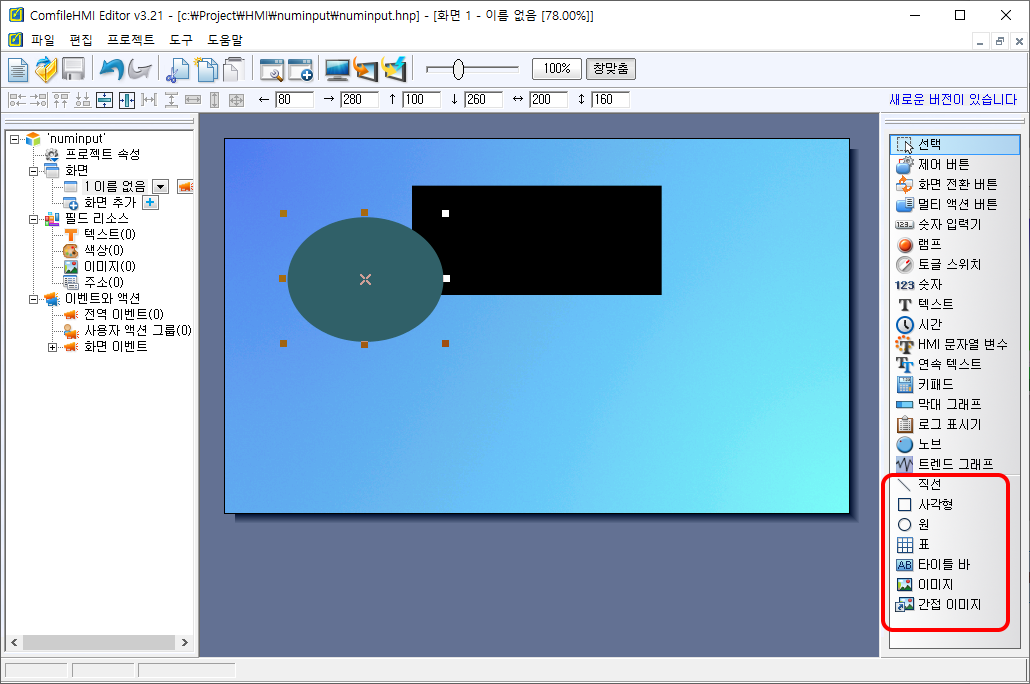Click the Undo arrow icon
The image size is (1030, 684).
point(110,69)
